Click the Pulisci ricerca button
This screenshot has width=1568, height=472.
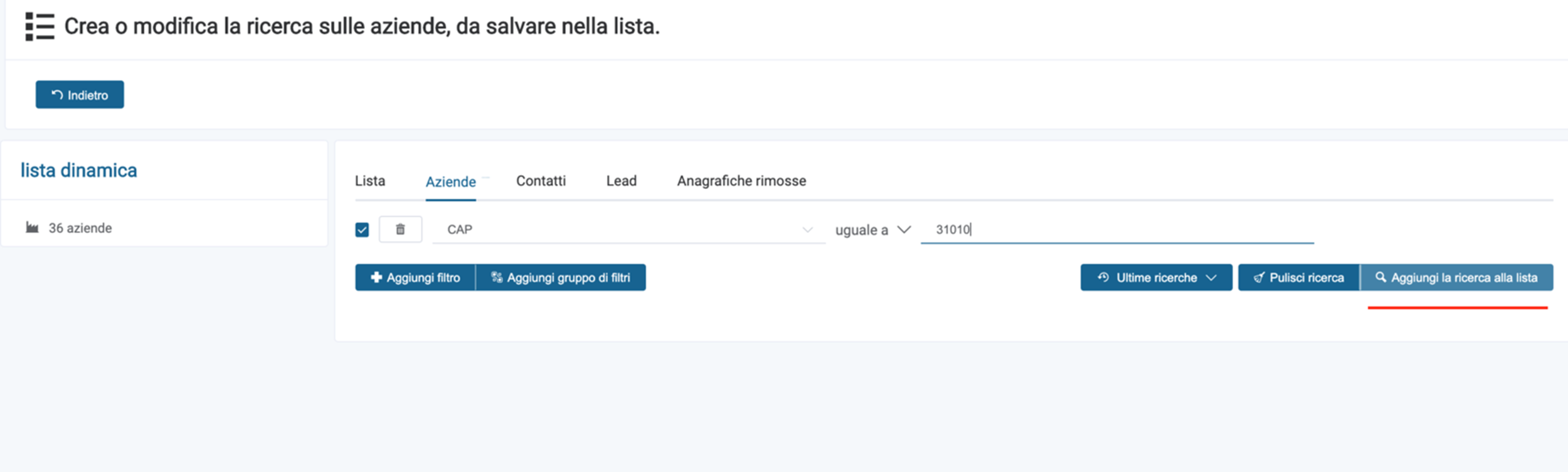click(1298, 277)
